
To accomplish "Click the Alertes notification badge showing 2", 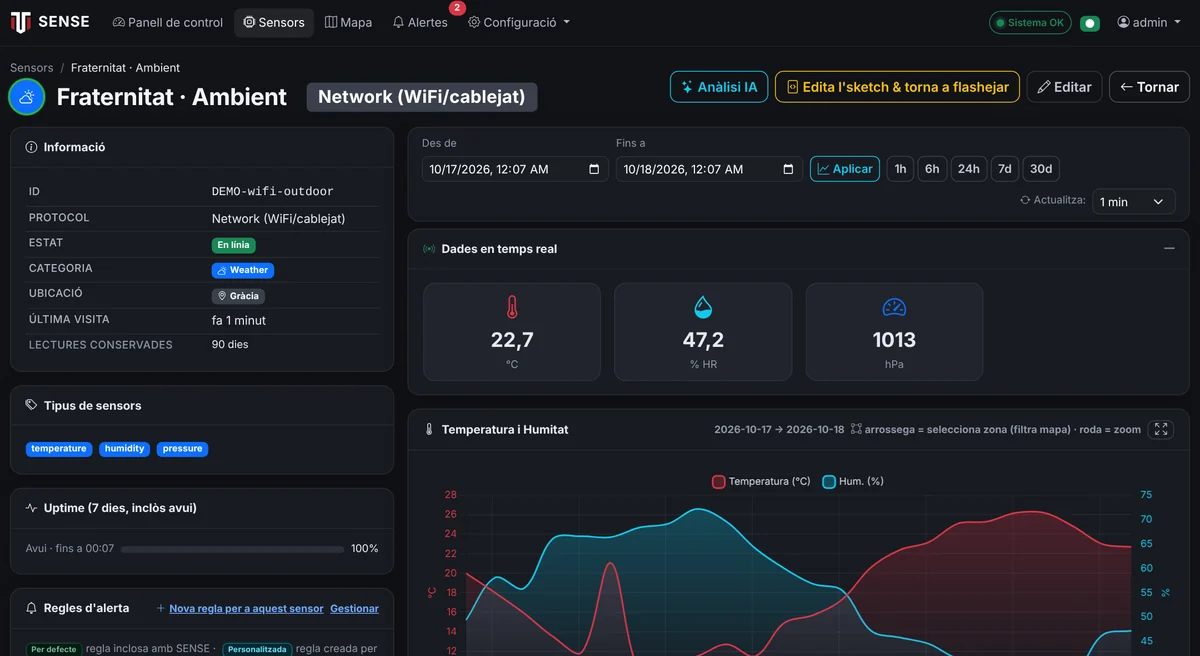I will pyautogui.click(x=457, y=8).
